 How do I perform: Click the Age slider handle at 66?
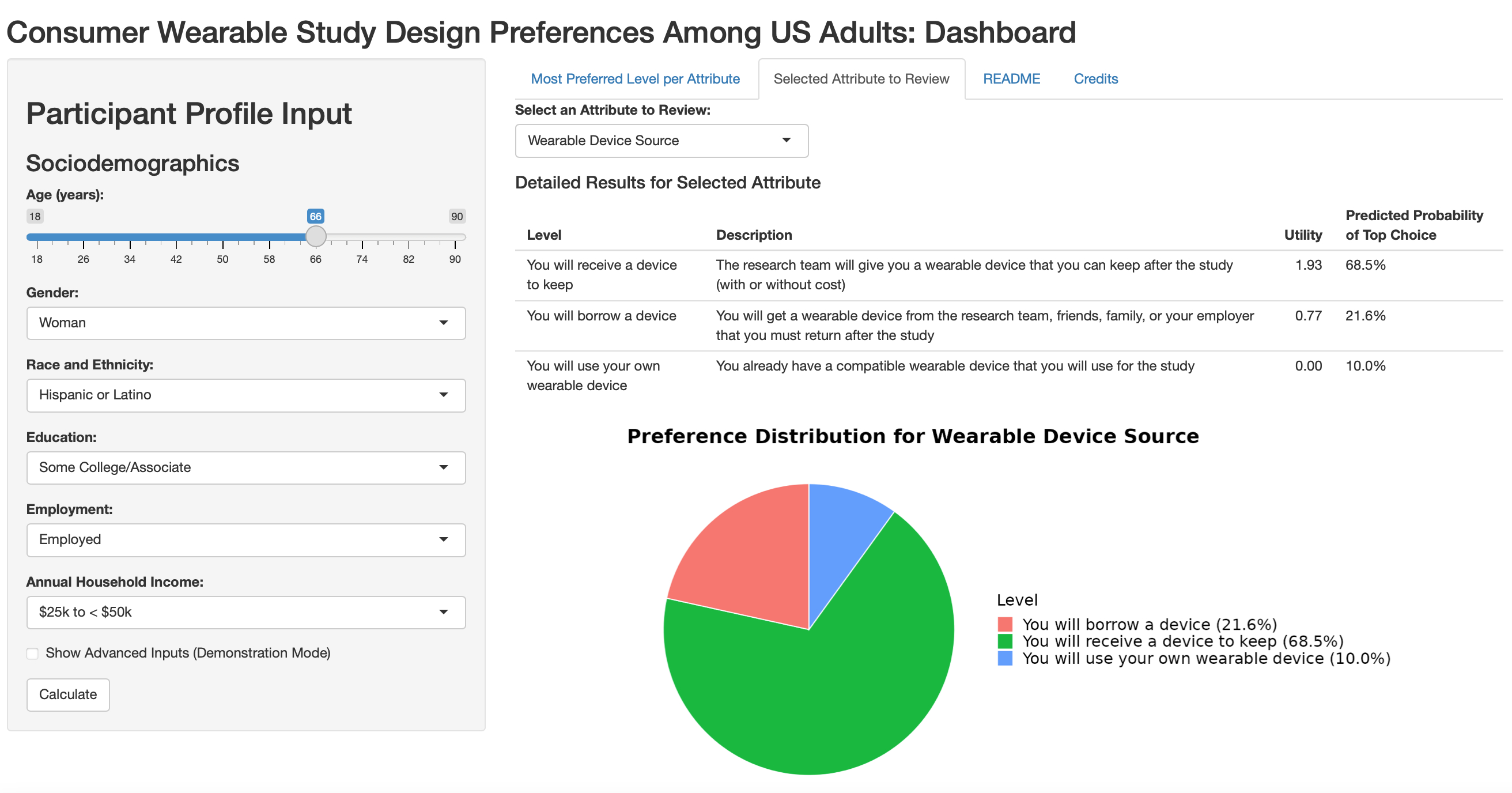coord(316,236)
